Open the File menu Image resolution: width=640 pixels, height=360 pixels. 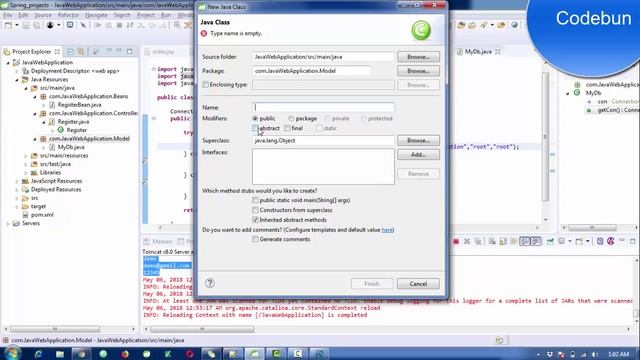click(x=7, y=15)
